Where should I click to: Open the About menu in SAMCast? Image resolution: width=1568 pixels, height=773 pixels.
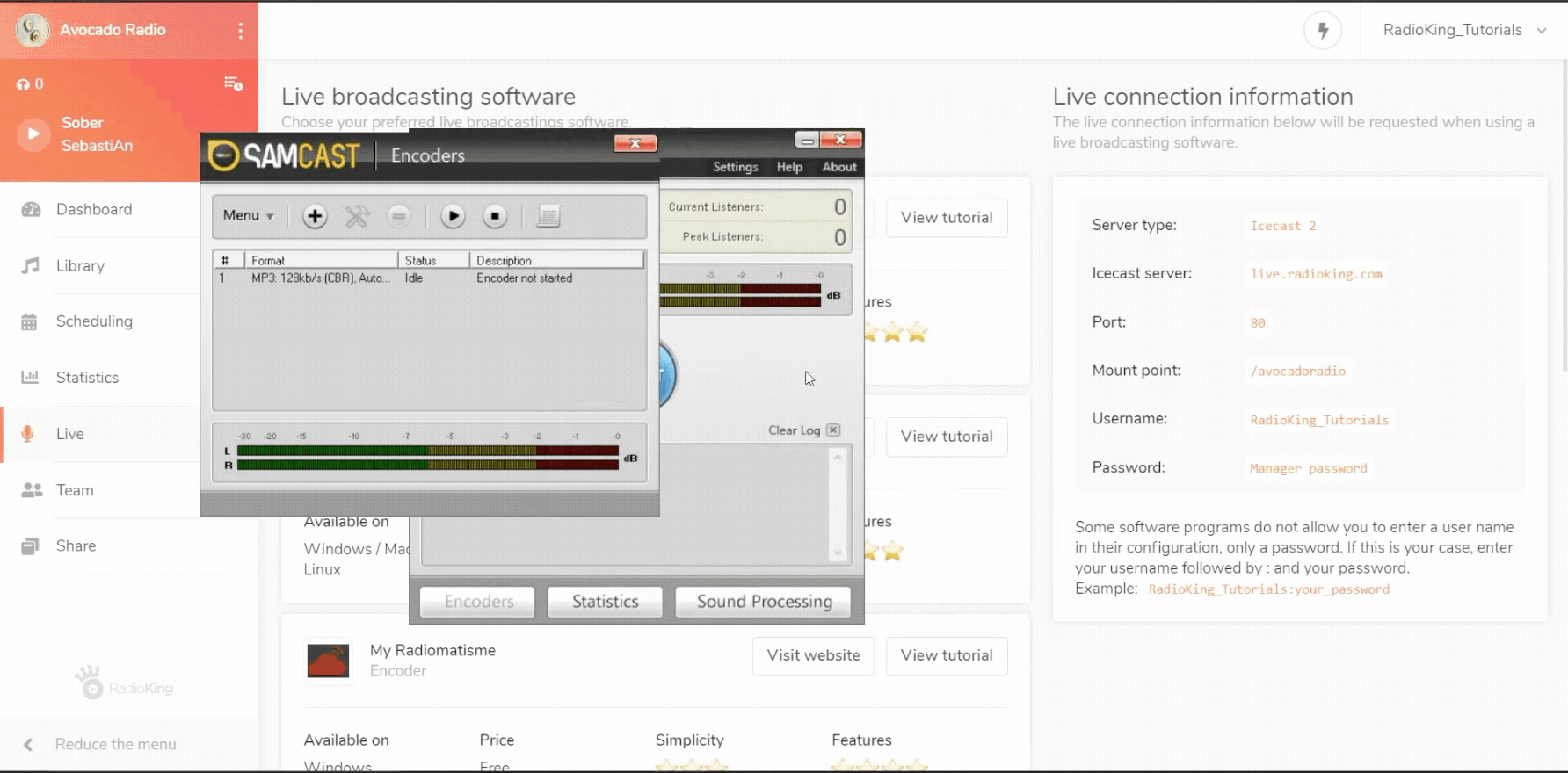[838, 167]
